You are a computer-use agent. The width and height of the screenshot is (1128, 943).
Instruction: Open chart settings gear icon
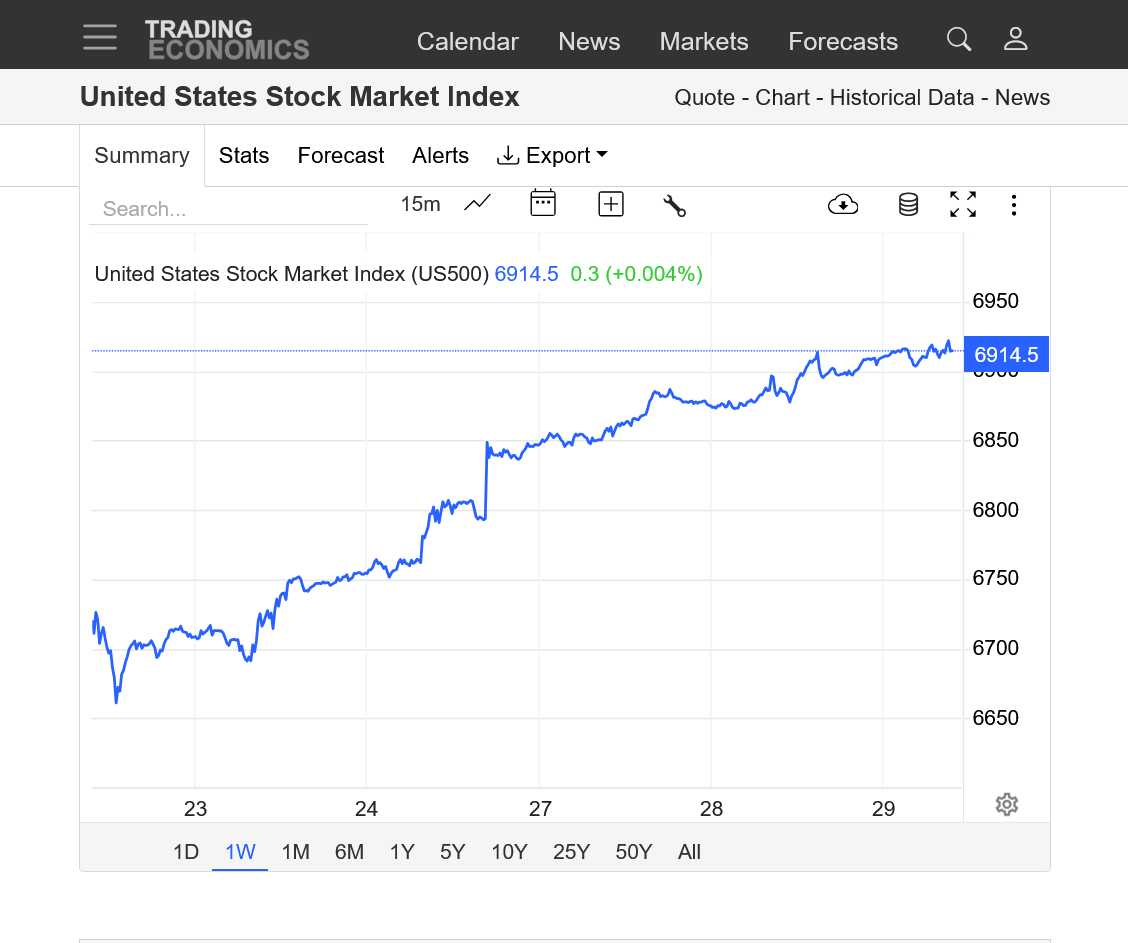click(1006, 804)
